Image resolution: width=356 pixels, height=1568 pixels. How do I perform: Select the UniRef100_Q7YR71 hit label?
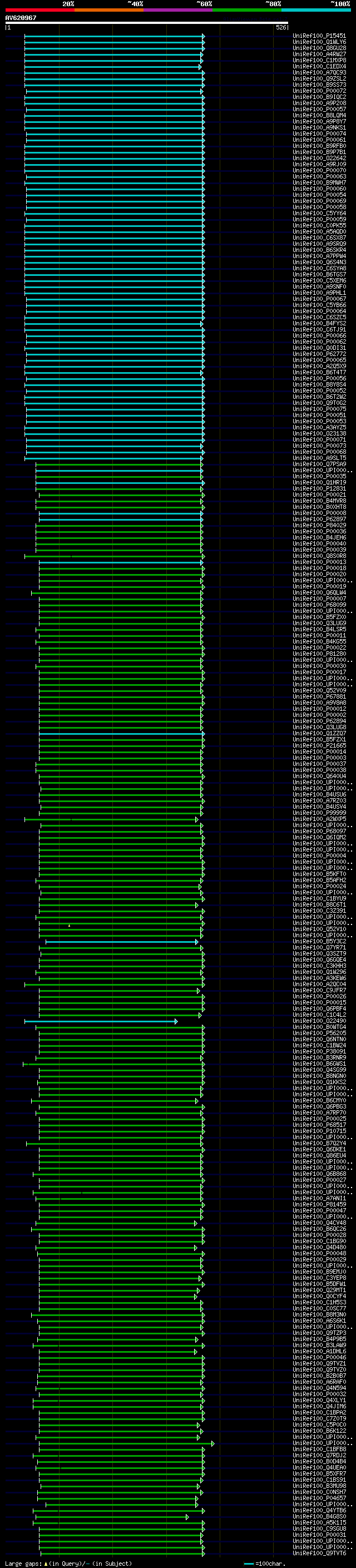point(319,948)
